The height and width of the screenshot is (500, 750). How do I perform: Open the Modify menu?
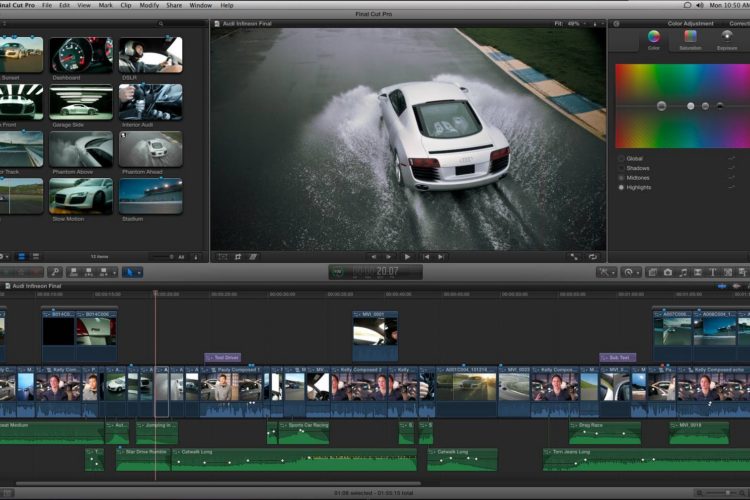[x=148, y=5]
